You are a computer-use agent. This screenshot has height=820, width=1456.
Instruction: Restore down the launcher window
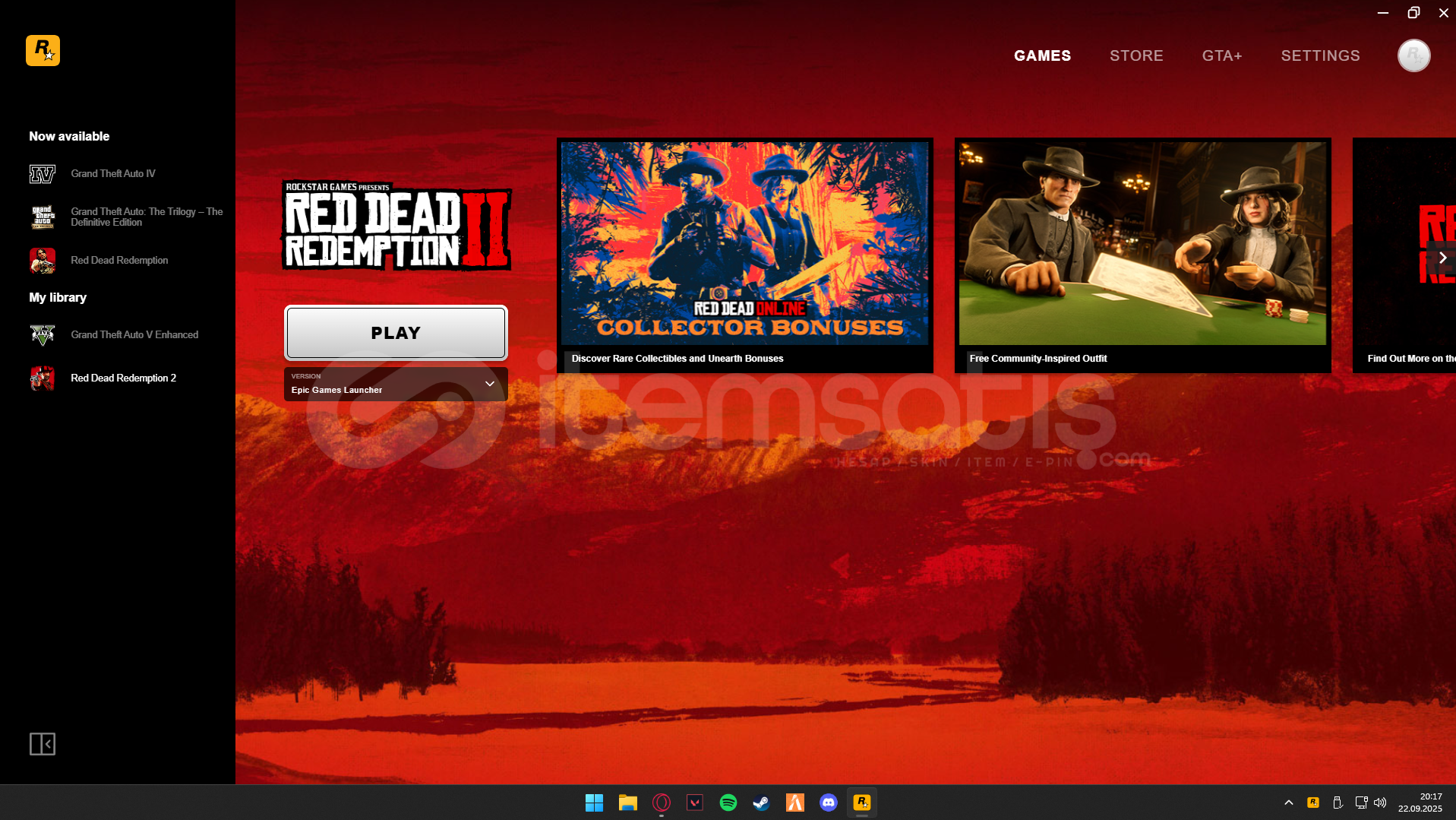coord(1413,13)
